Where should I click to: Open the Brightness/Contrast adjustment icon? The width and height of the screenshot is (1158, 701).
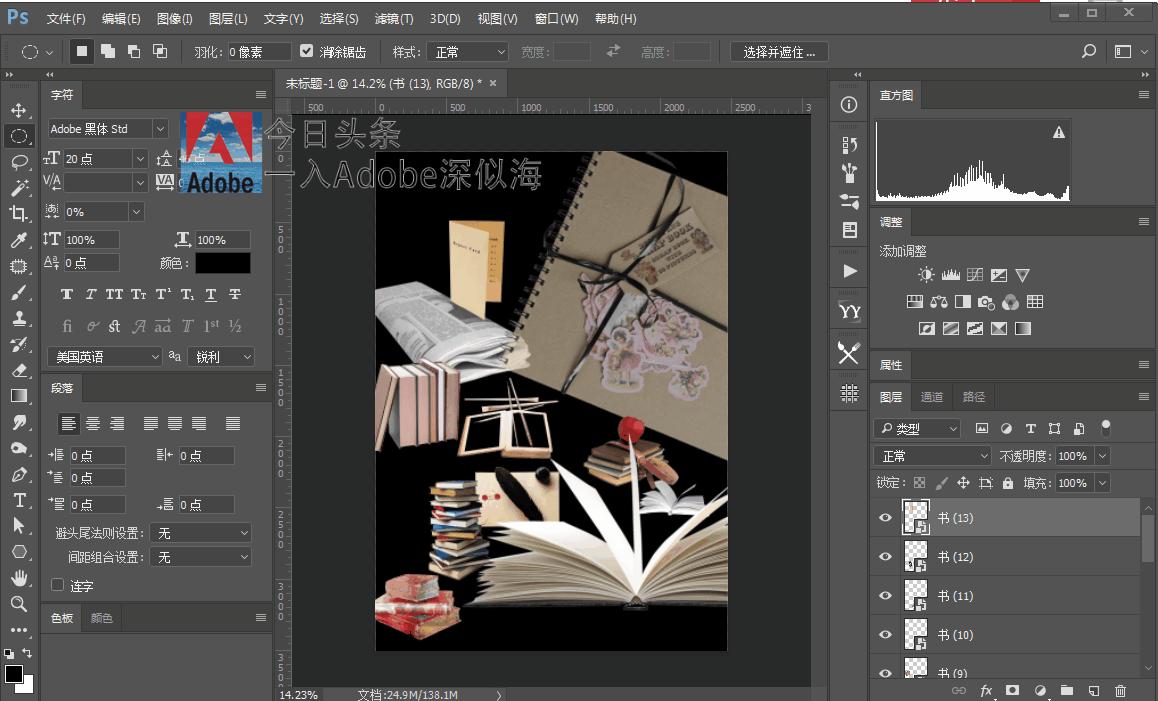pos(926,274)
